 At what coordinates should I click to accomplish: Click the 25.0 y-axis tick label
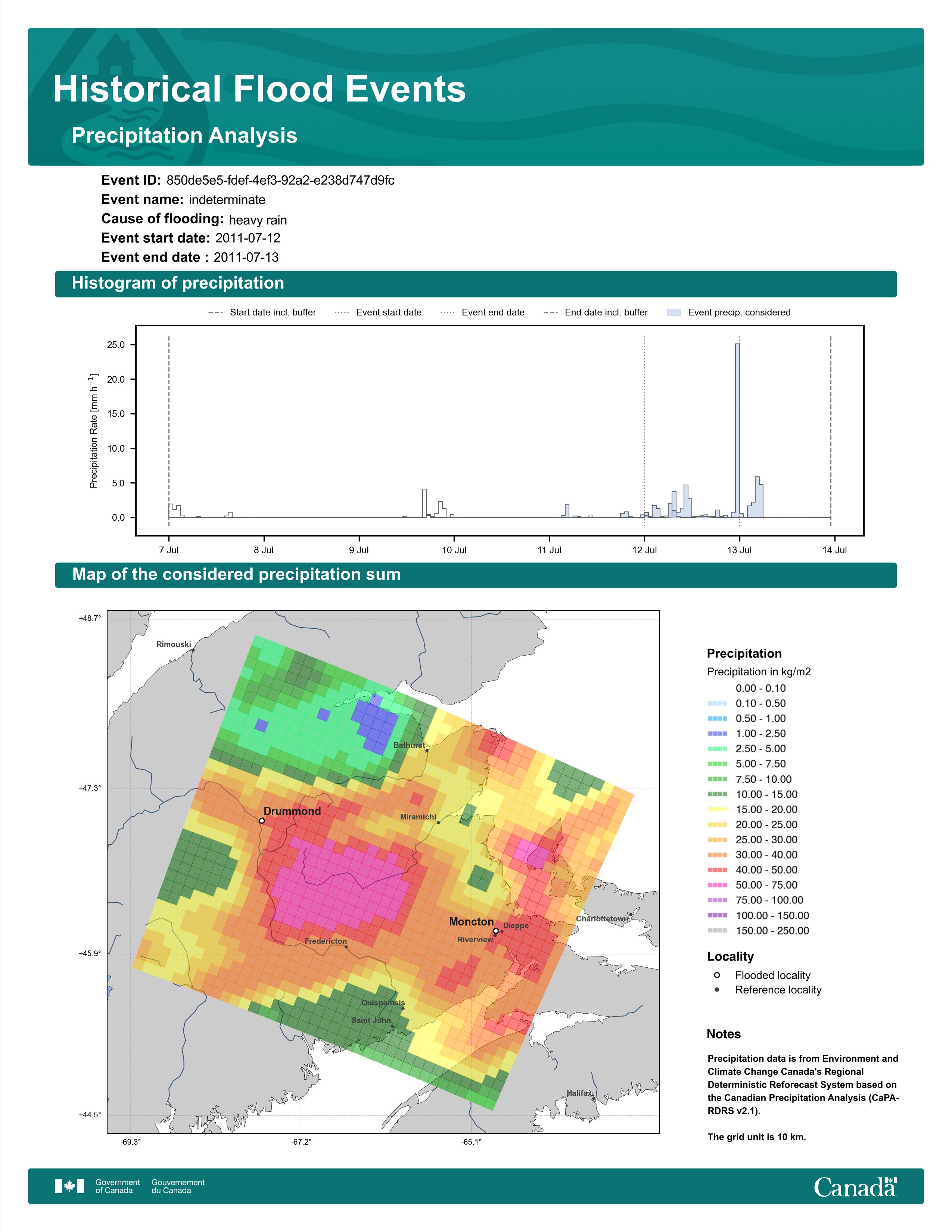tap(116, 345)
